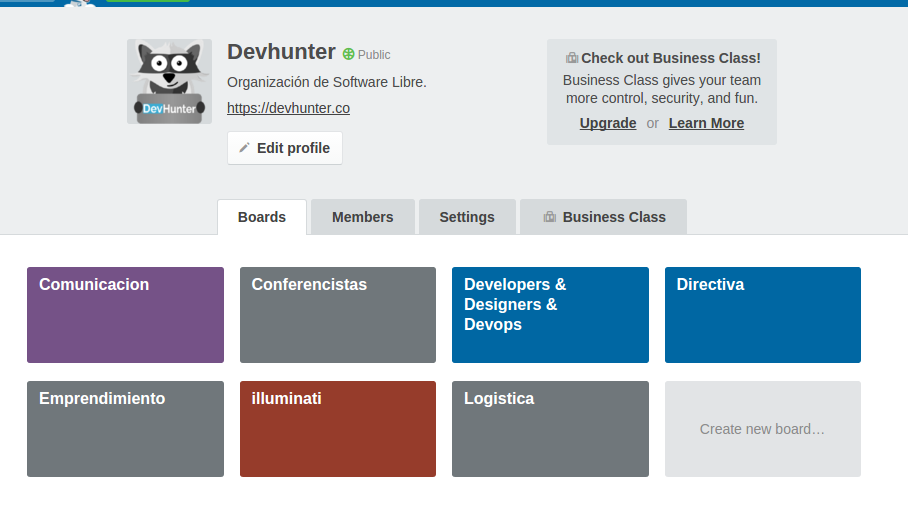Click the pencil icon in Edit profile
Image resolution: width=908 pixels, height=516 pixels.
244,148
